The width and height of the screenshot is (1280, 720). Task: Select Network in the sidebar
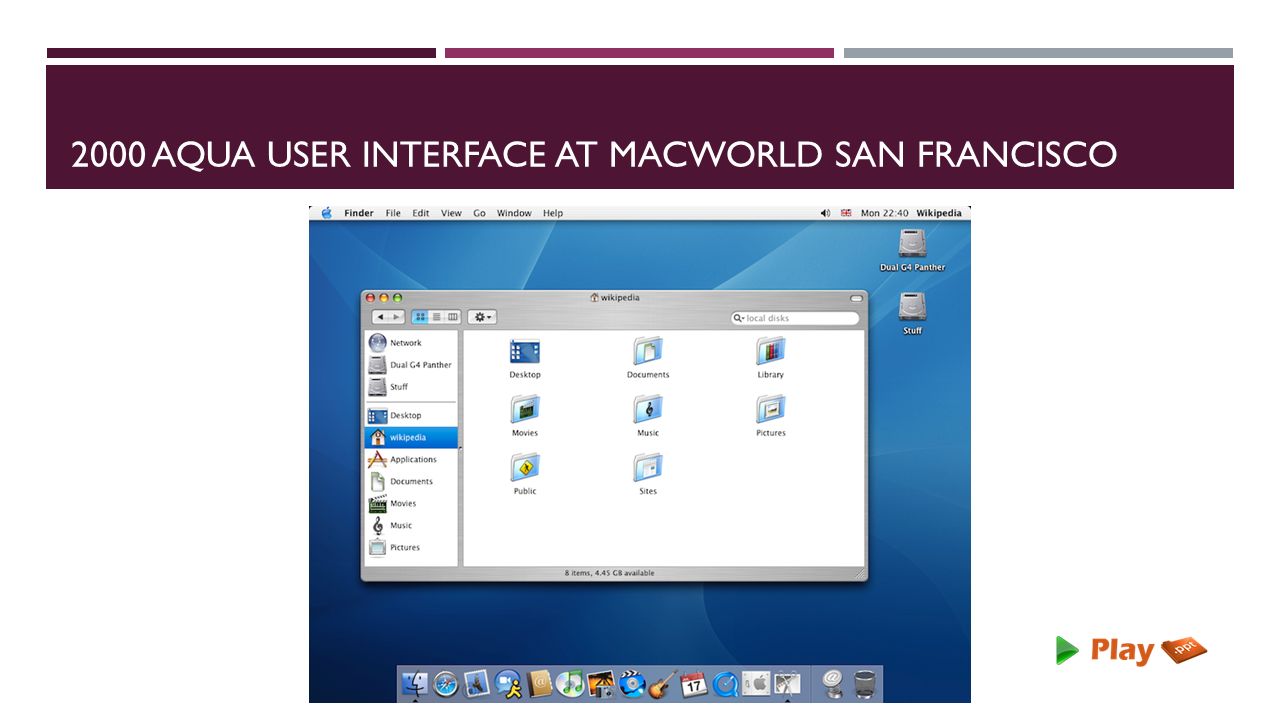point(411,343)
